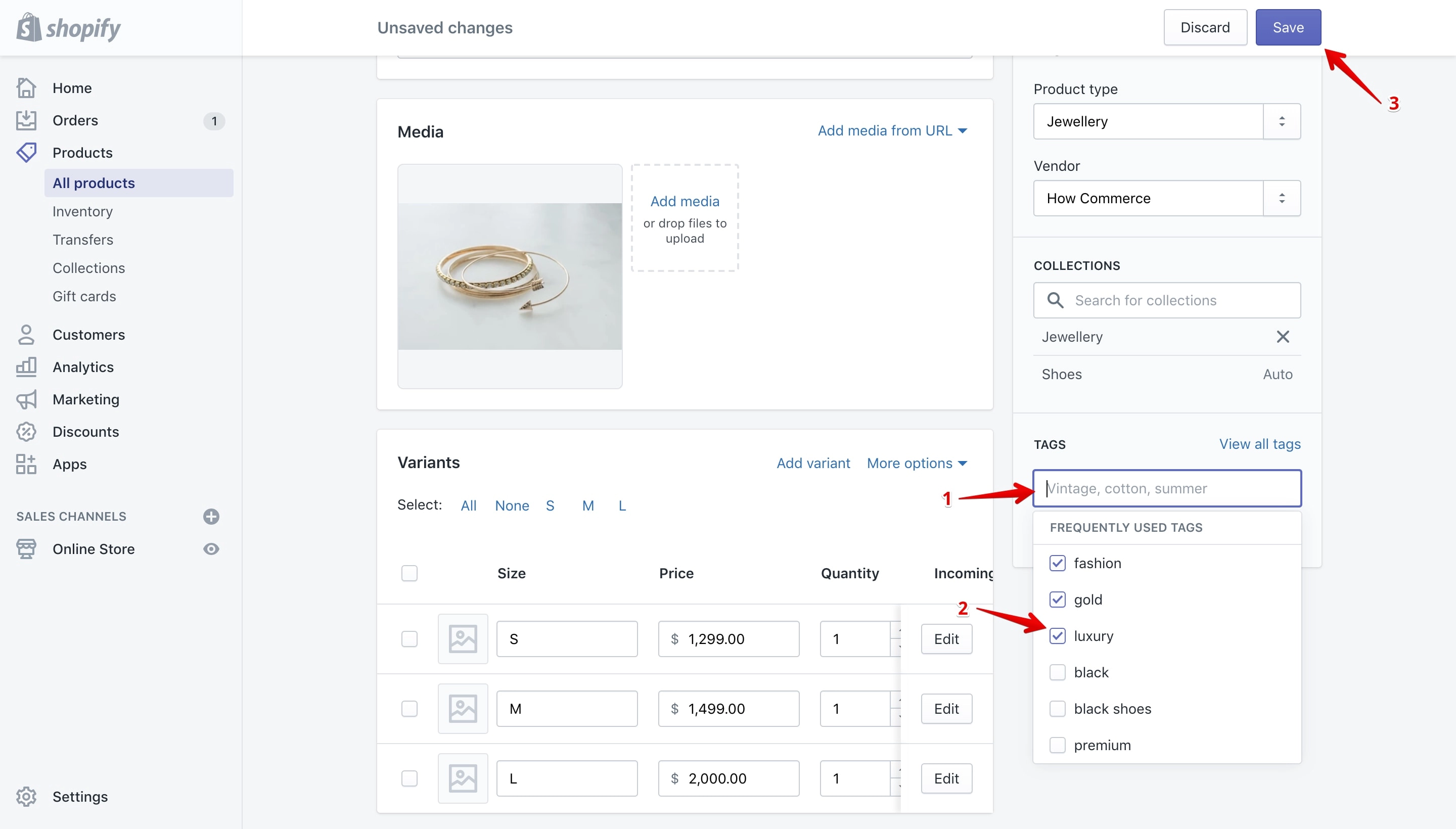Click the Marketing megaphone icon
This screenshot has width=1456, height=829.
point(26,400)
